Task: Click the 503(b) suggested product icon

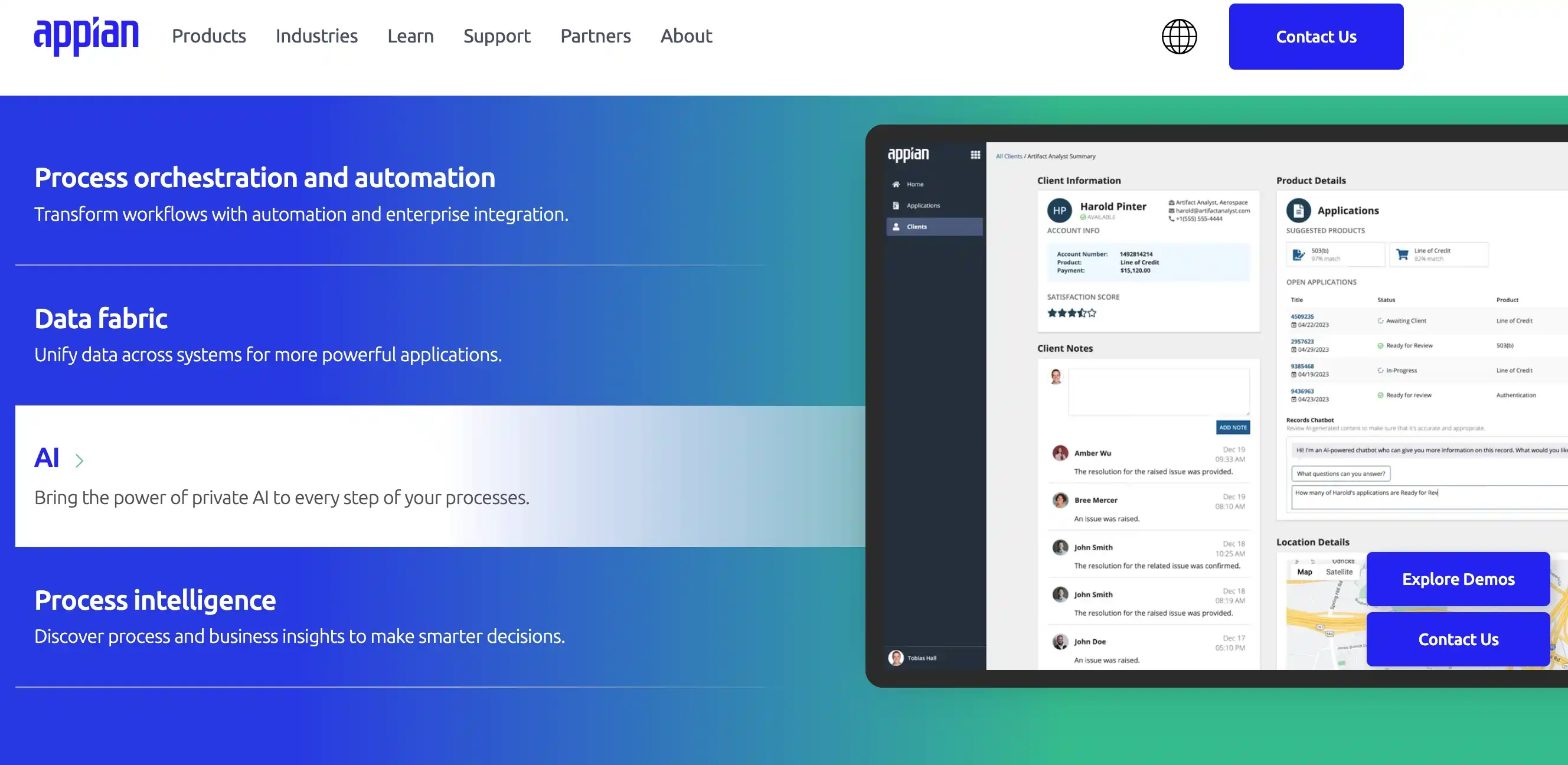Action: (x=1298, y=255)
